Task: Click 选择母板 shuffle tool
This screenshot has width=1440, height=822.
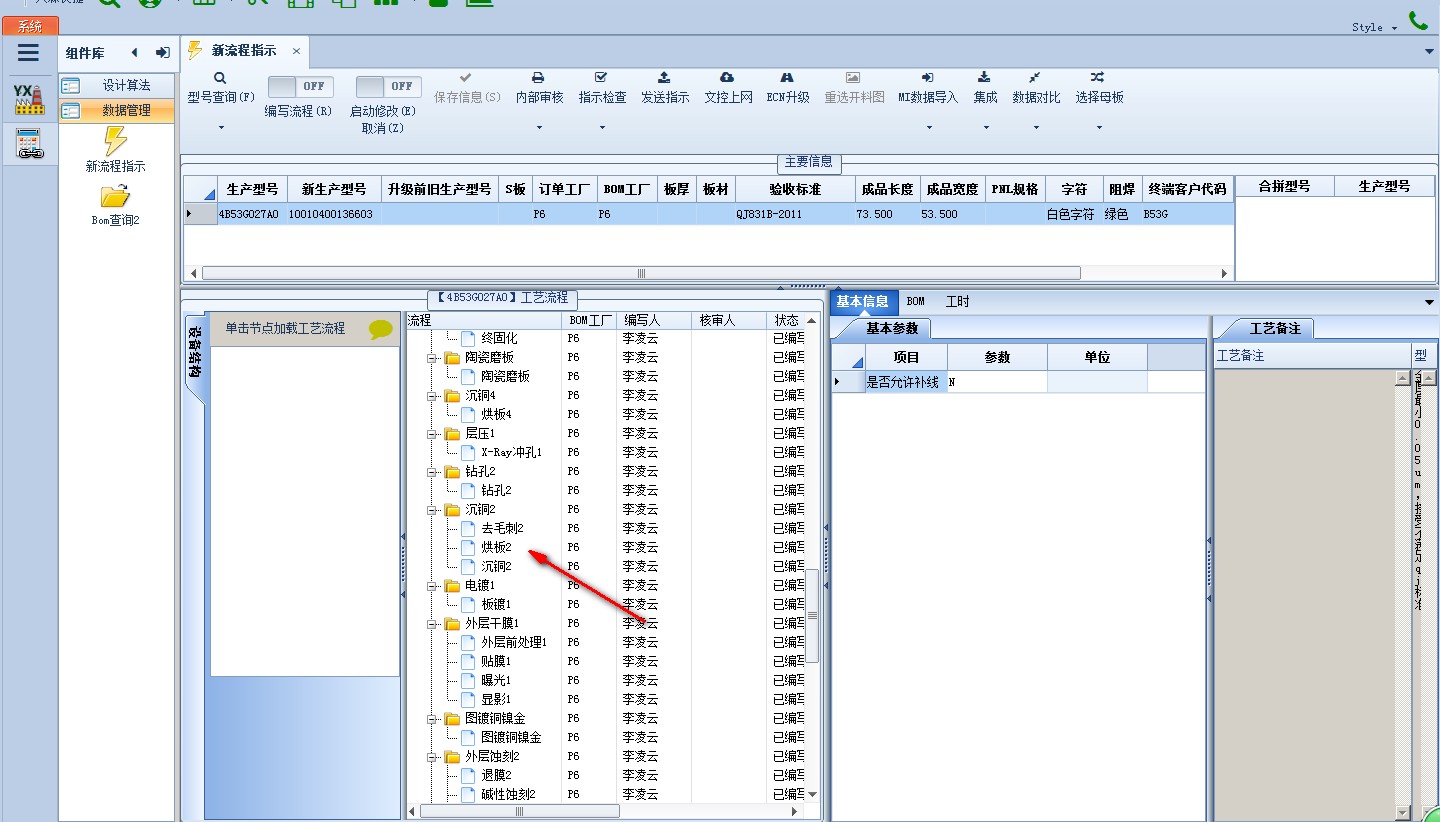Action: coord(1099,88)
